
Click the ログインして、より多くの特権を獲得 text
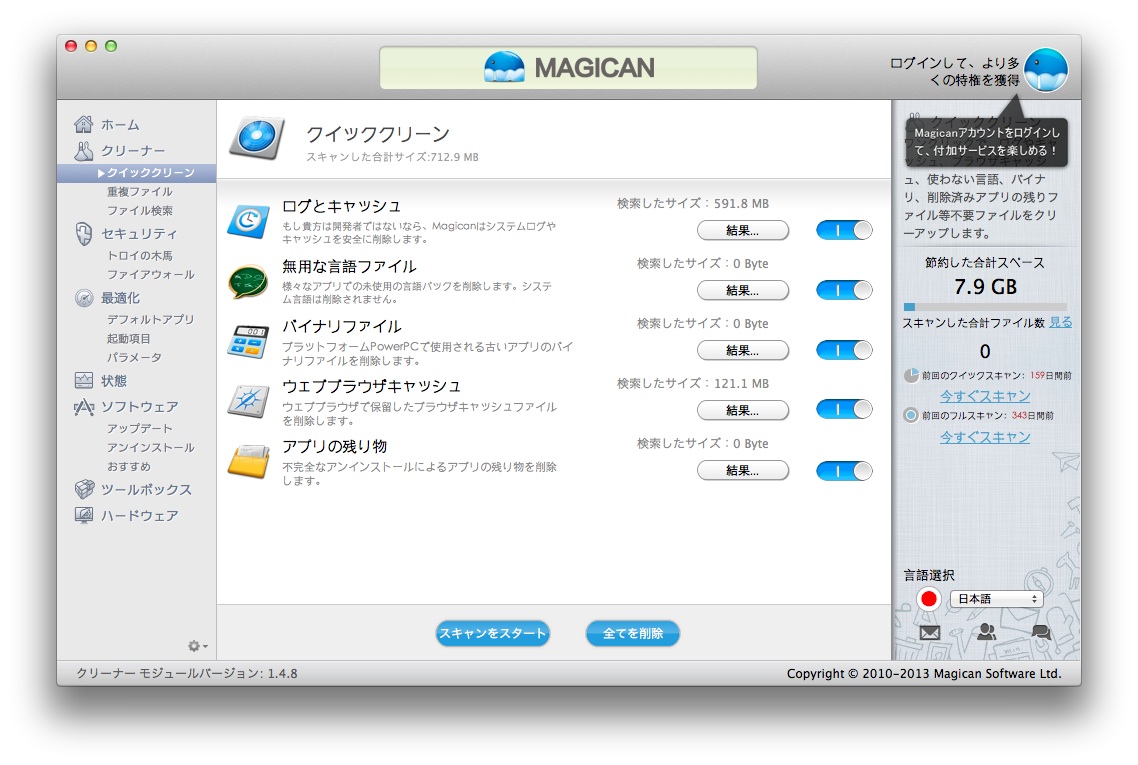pyautogui.click(x=954, y=71)
